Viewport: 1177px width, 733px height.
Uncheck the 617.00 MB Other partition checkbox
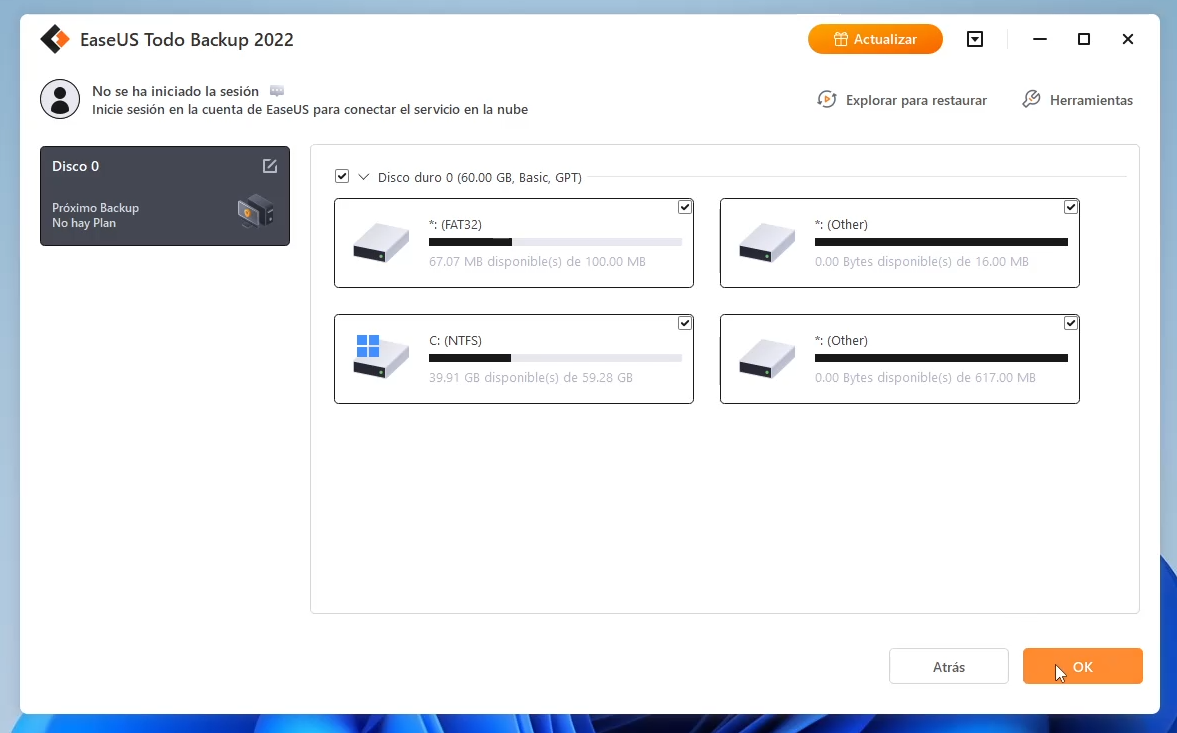pyautogui.click(x=1070, y=323)
